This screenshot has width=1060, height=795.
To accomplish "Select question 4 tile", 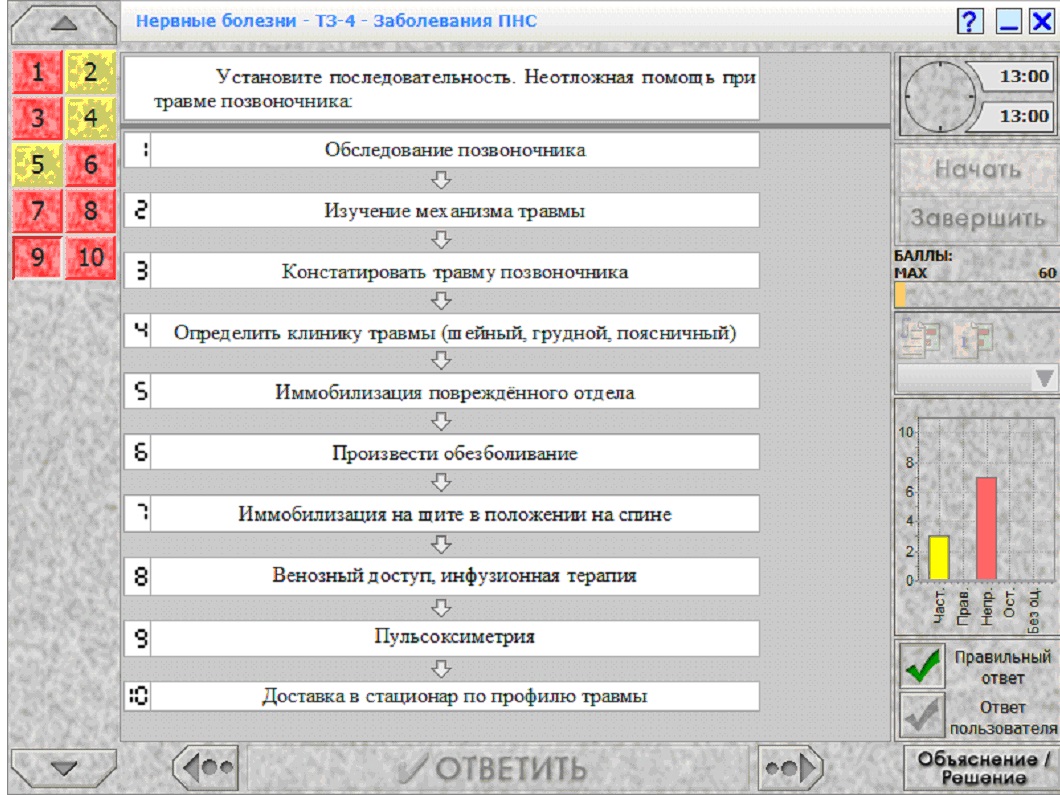I will coord(91,118).
